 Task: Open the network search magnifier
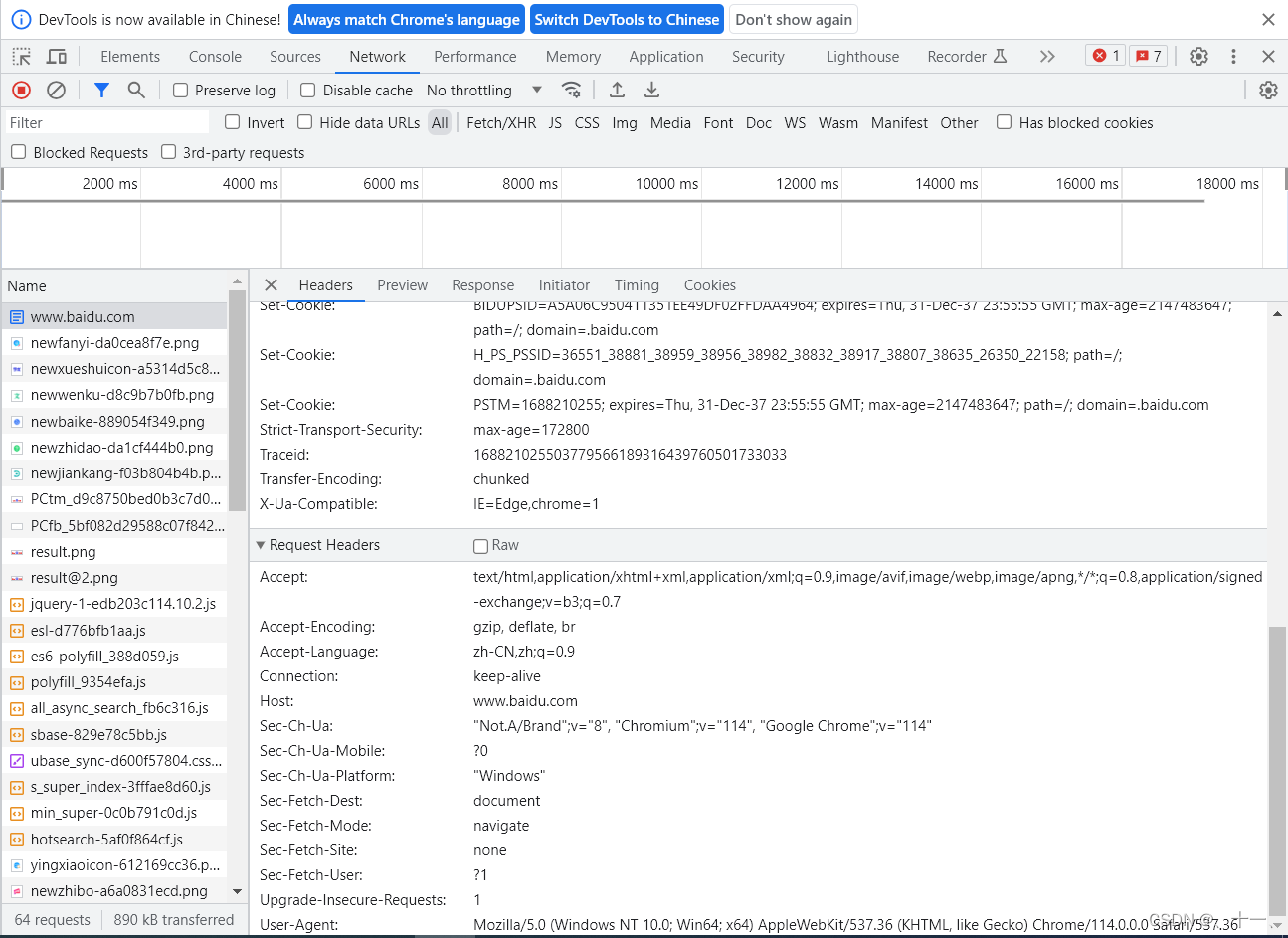[136, 91]
